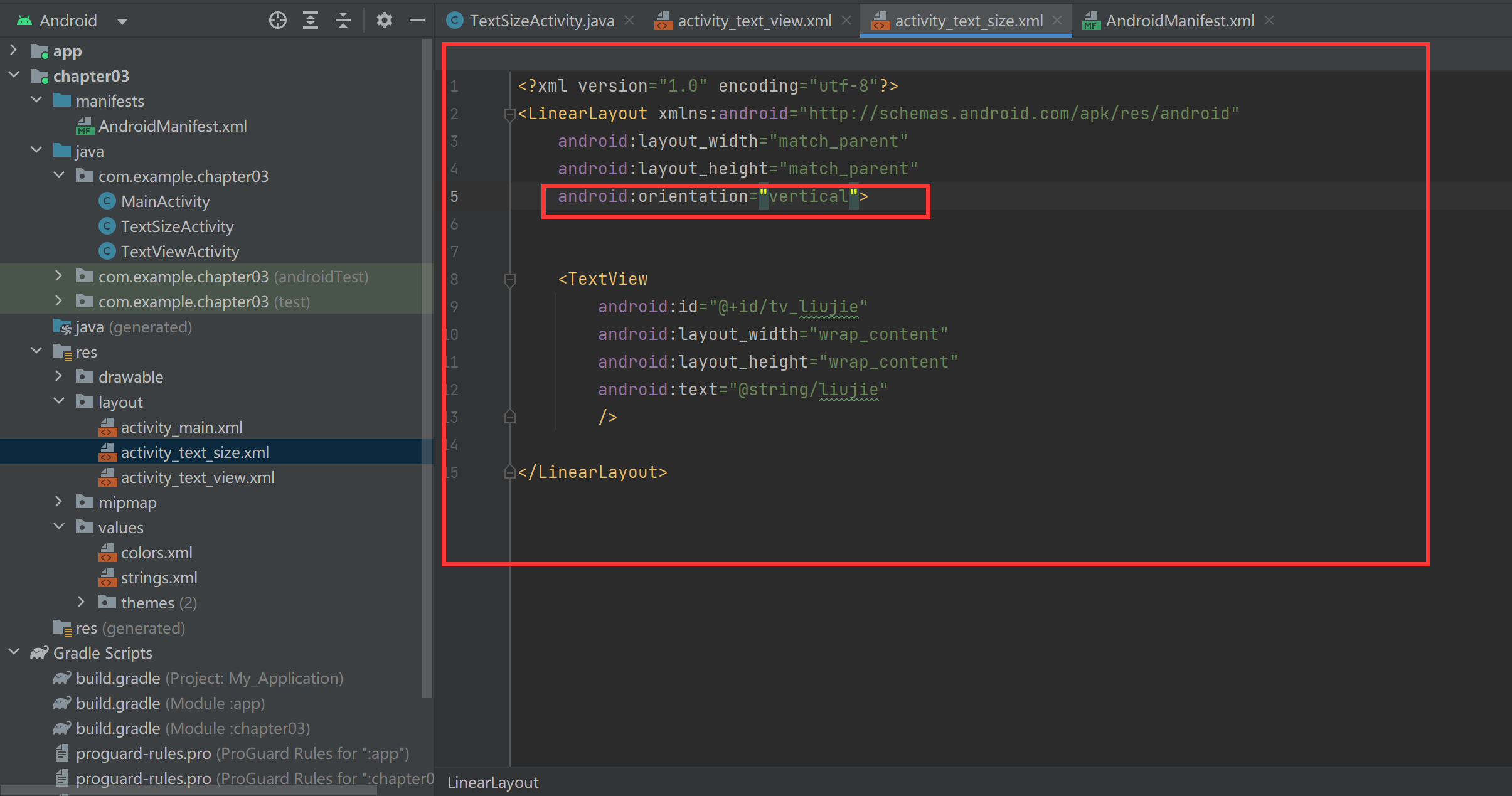
Task: Close the activity_text_view.xml tab
Action: 846,21
